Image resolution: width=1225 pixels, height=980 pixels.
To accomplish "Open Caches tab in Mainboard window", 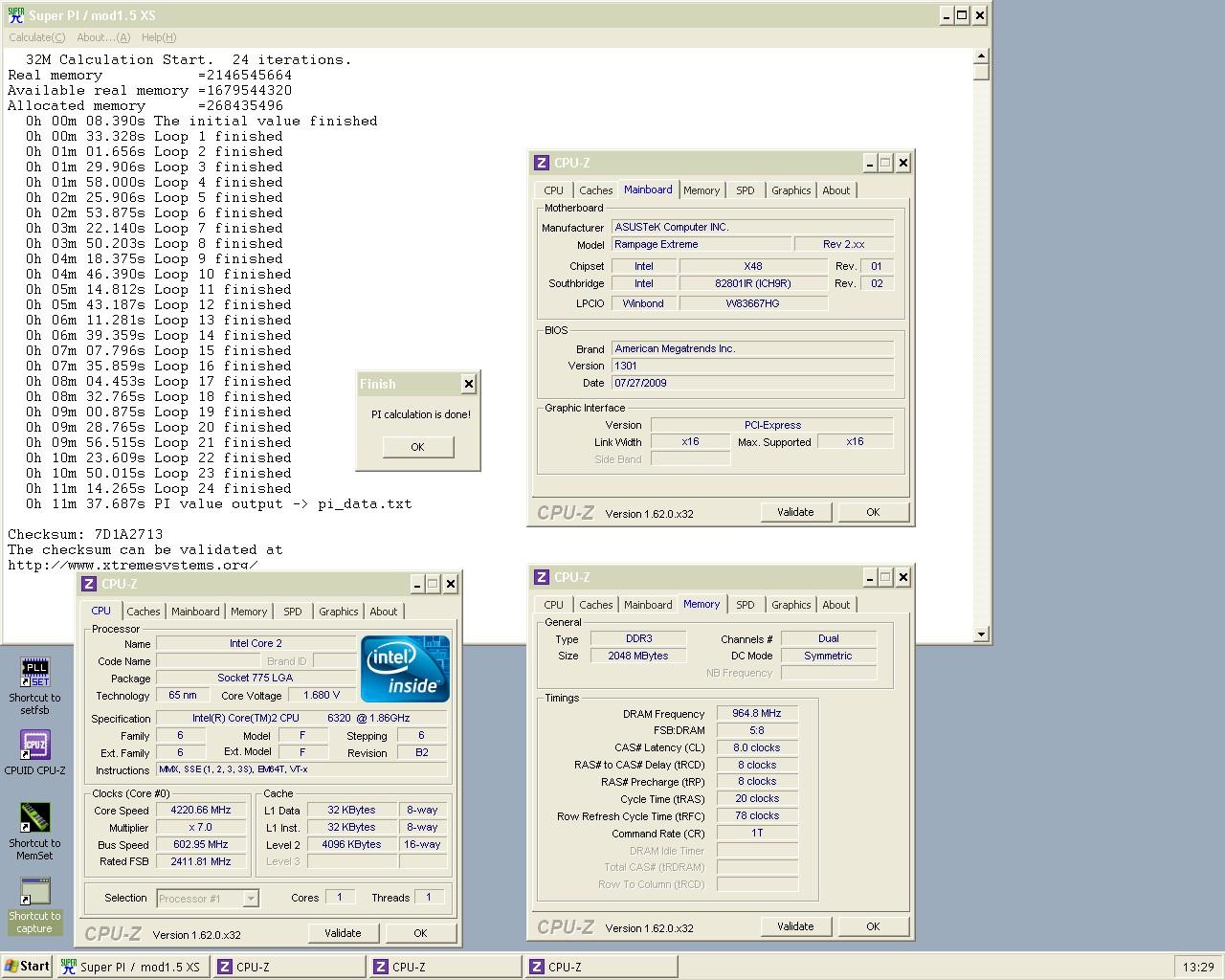I will 595,190.
